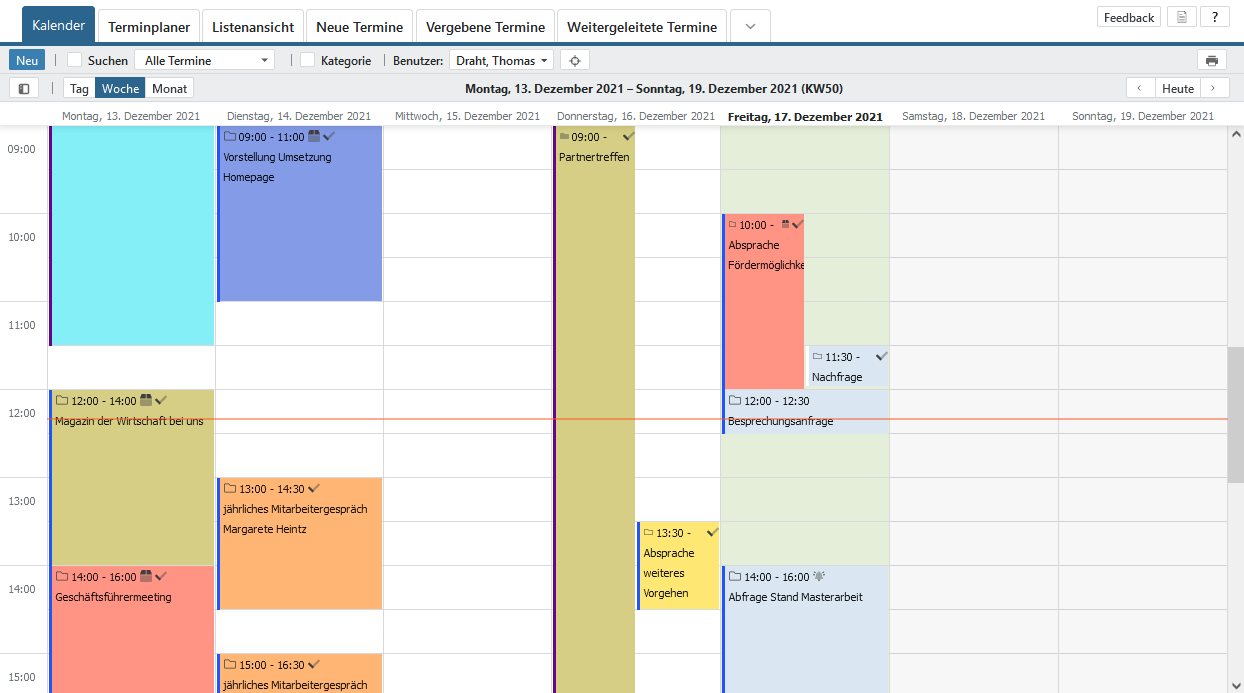The height and width of the screenshot is (693, 1244).
Task: Click the crosshair user locate icon
Action: pos(574,60)
